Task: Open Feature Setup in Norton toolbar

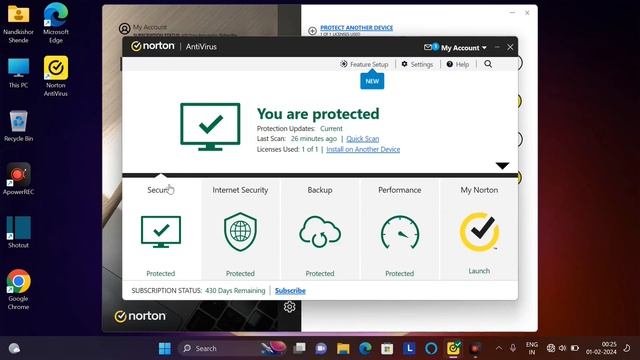Action: pos(364,64)
